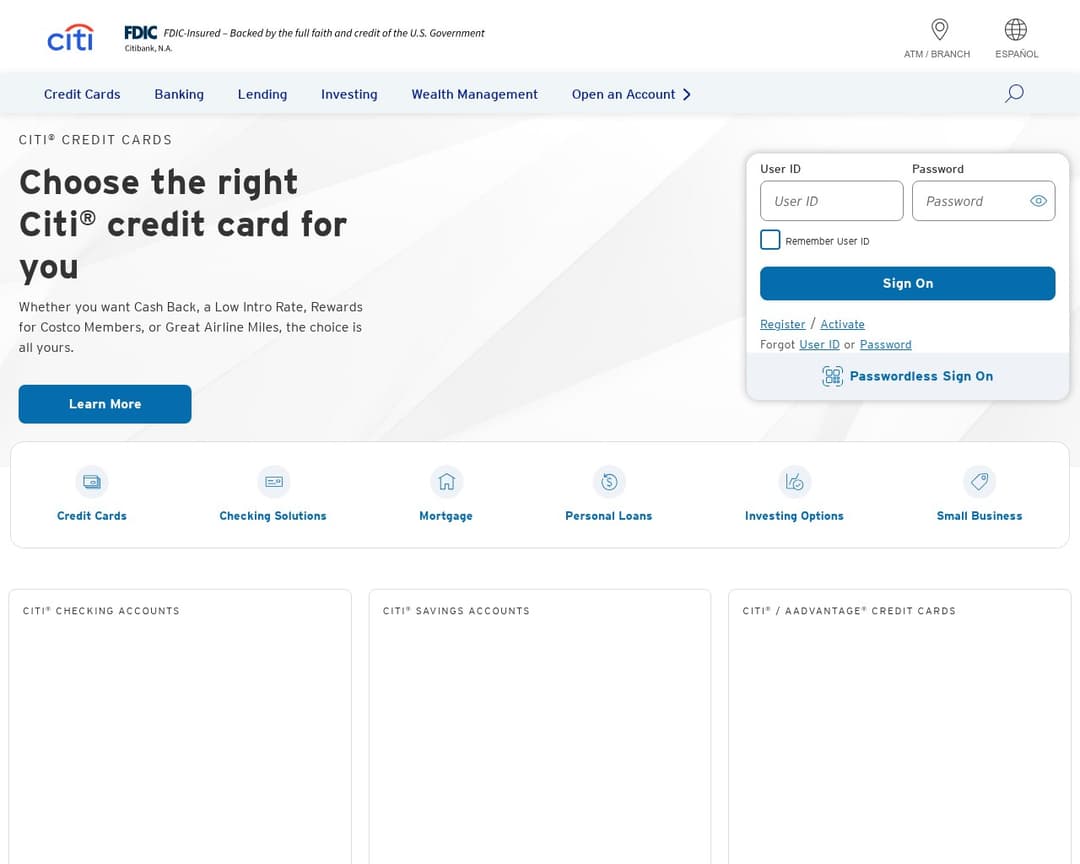The height and width of the screenshot is (864, 1080).
Task: Expand Open an Account chevron
Action: coord(687,94)
